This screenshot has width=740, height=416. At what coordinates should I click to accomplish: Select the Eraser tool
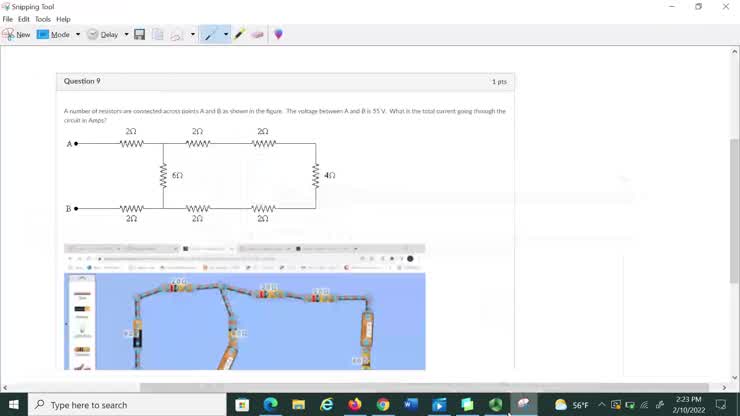tap(258, 34)
